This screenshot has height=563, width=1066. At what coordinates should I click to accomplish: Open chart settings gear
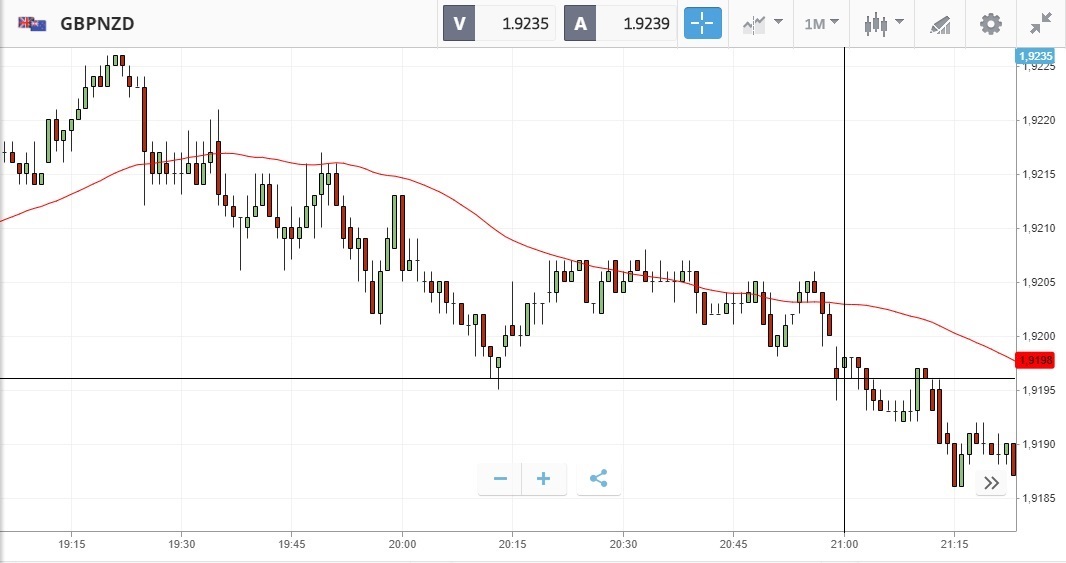990,23
